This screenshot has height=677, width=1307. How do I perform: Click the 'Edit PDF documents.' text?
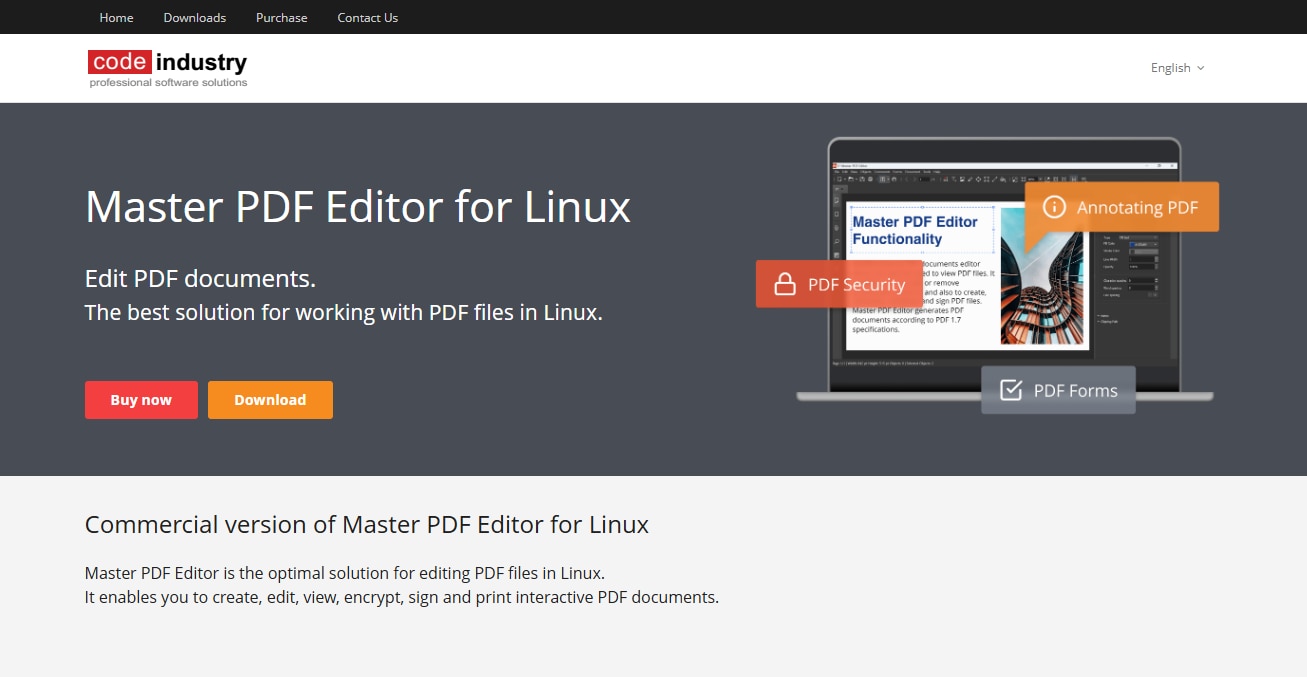(200, 279)
